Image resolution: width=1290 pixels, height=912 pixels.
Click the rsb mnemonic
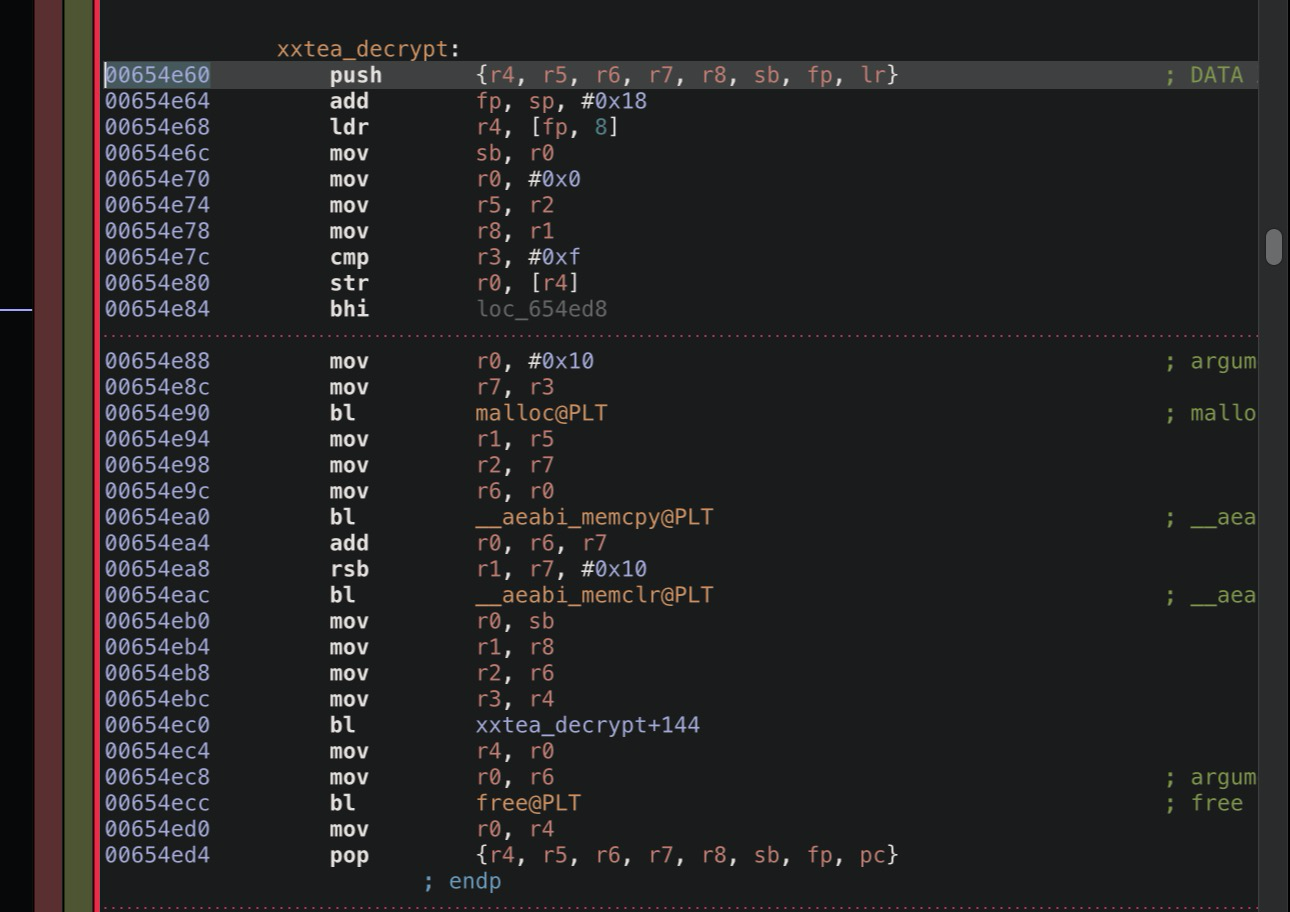coord(349,569)
